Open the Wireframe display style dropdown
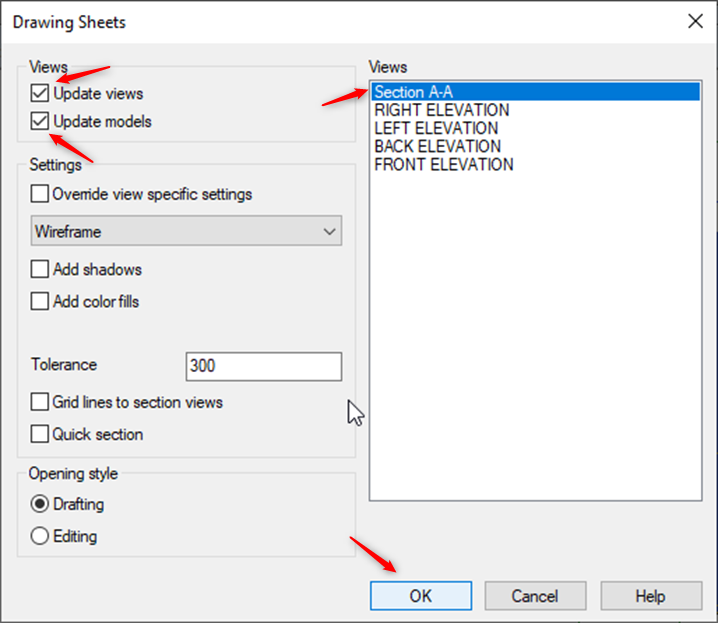 (x=187, y=231)
